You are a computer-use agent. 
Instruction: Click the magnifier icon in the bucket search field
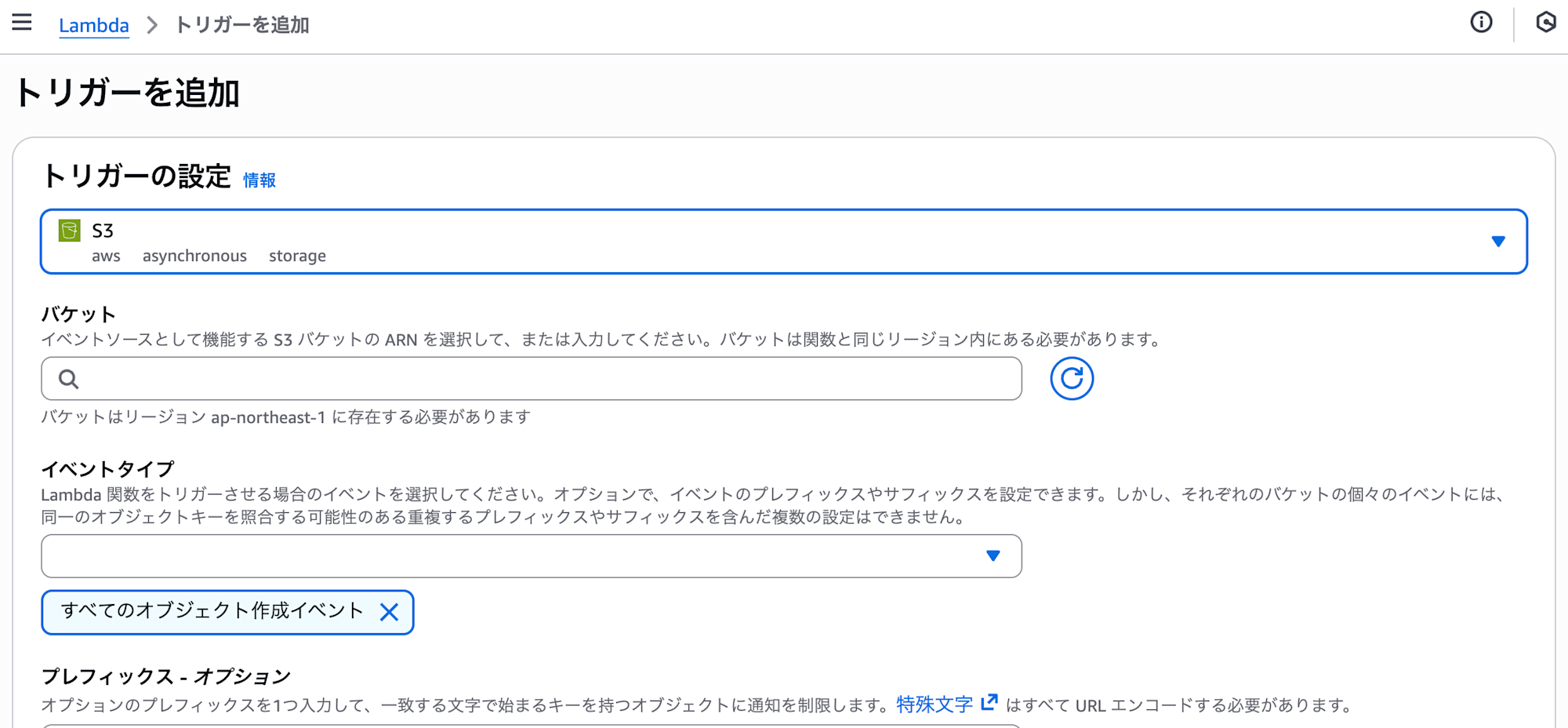click(x=69, y=378)
